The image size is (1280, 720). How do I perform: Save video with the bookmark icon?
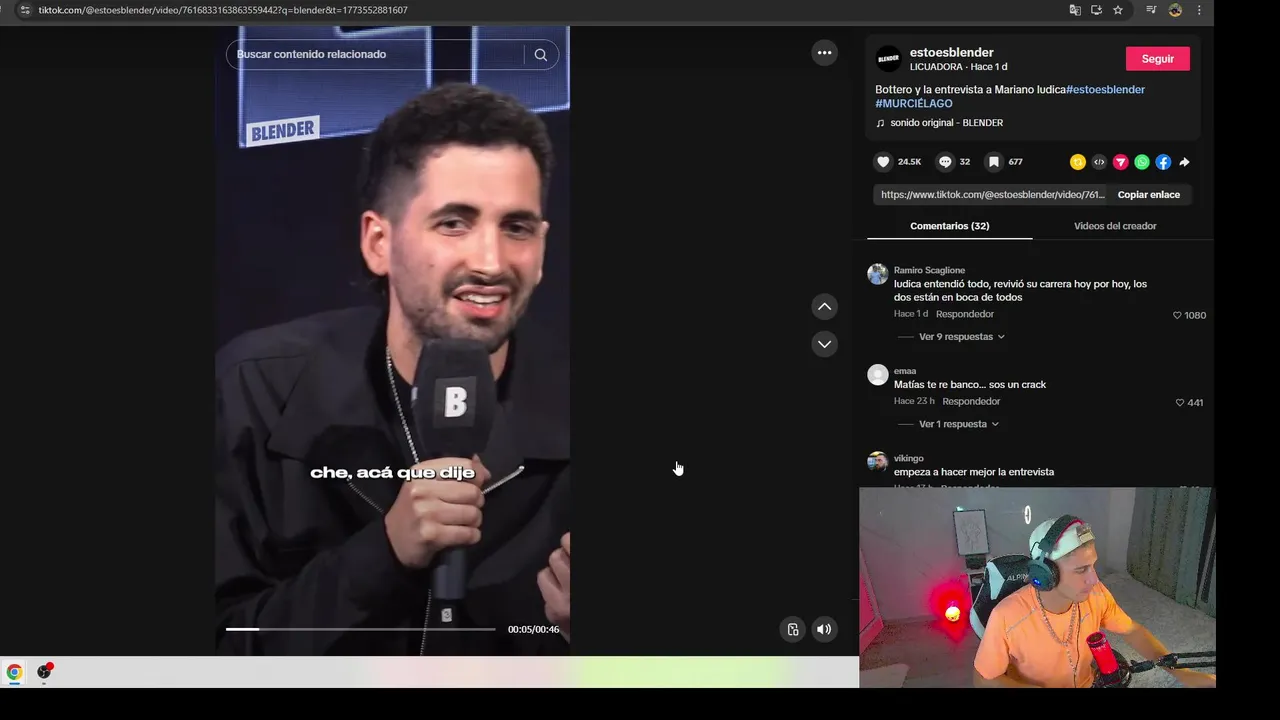click(x=993, y=162)
